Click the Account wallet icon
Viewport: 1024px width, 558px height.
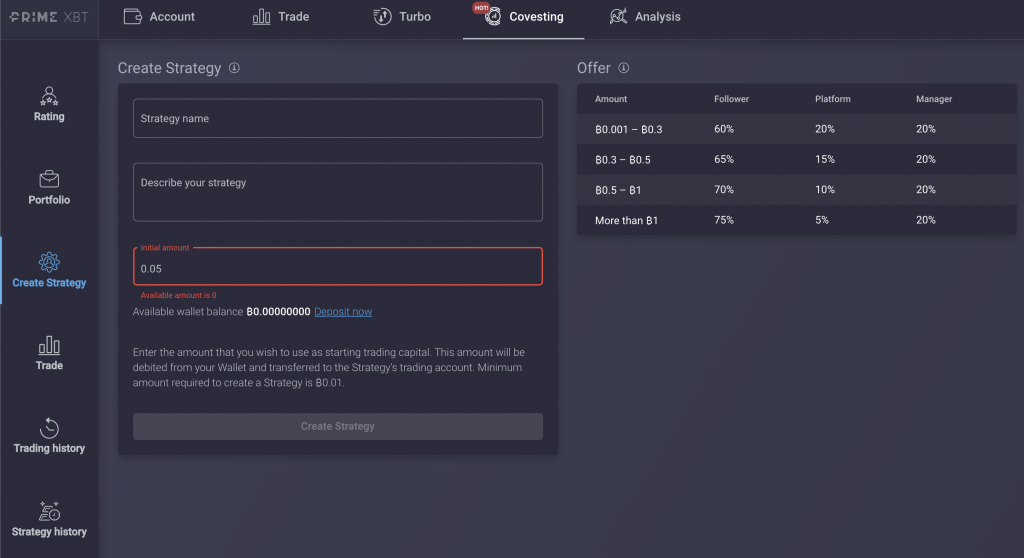[x=133, y=16]
